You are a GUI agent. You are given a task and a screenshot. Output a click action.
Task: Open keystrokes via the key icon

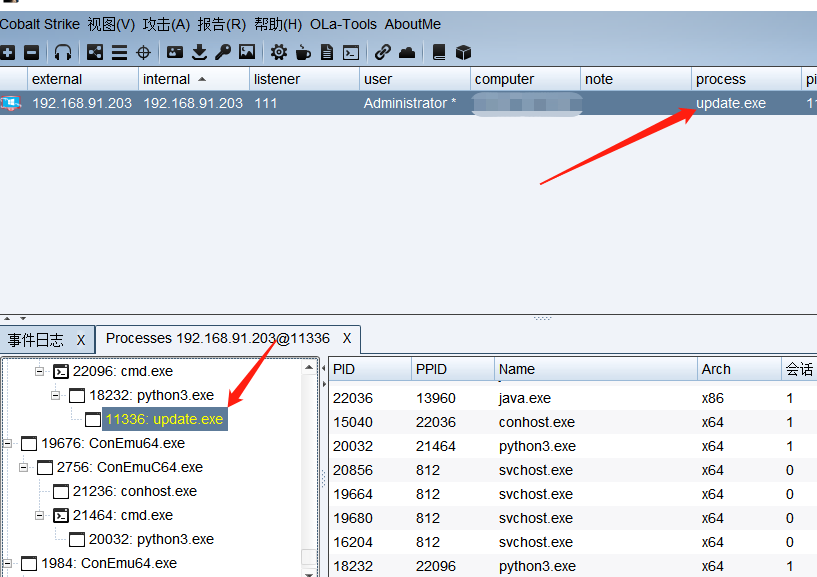pyautogui.click(x=223, y=52)
